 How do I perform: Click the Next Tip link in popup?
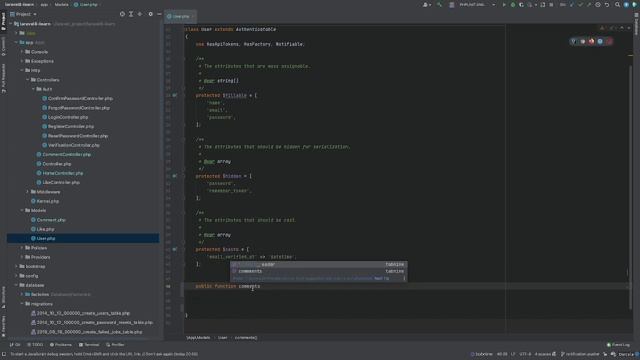click(x=382, y=278)
